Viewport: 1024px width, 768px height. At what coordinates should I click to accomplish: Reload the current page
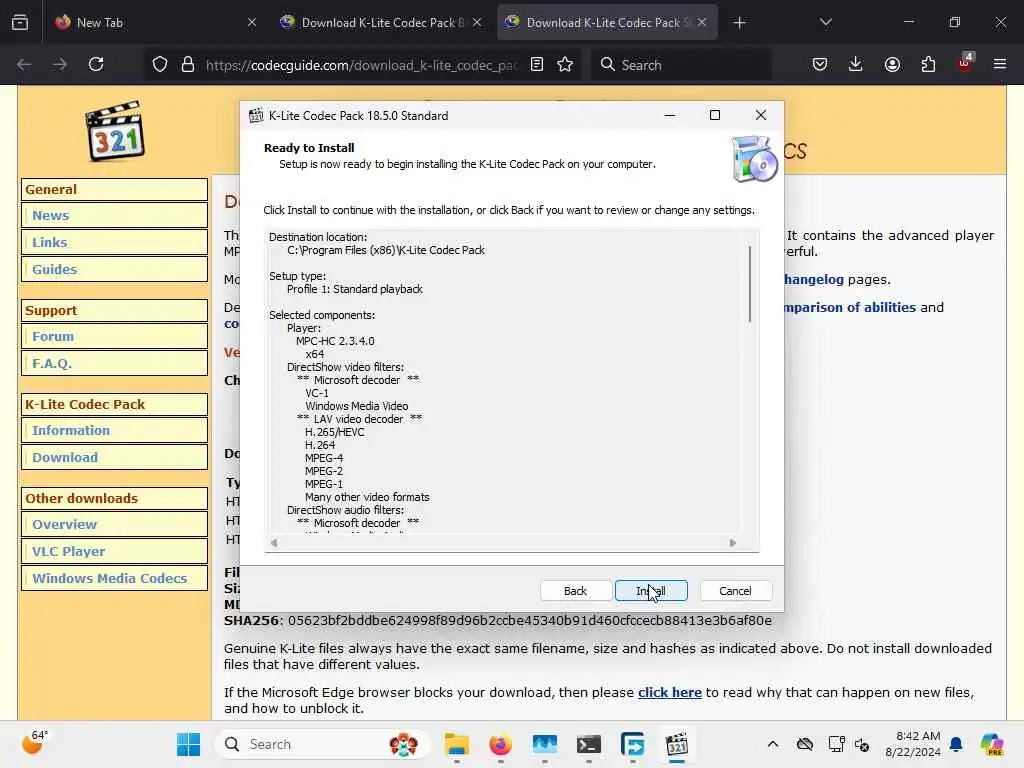click(x=96, y=64)
